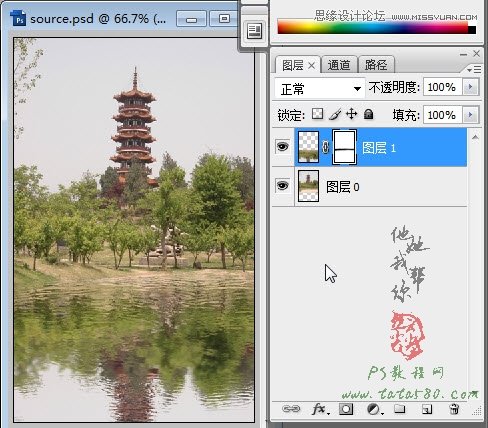Close the 图层 tab with its x
Viewport: 488px width, 428px height.
(311, 66)
